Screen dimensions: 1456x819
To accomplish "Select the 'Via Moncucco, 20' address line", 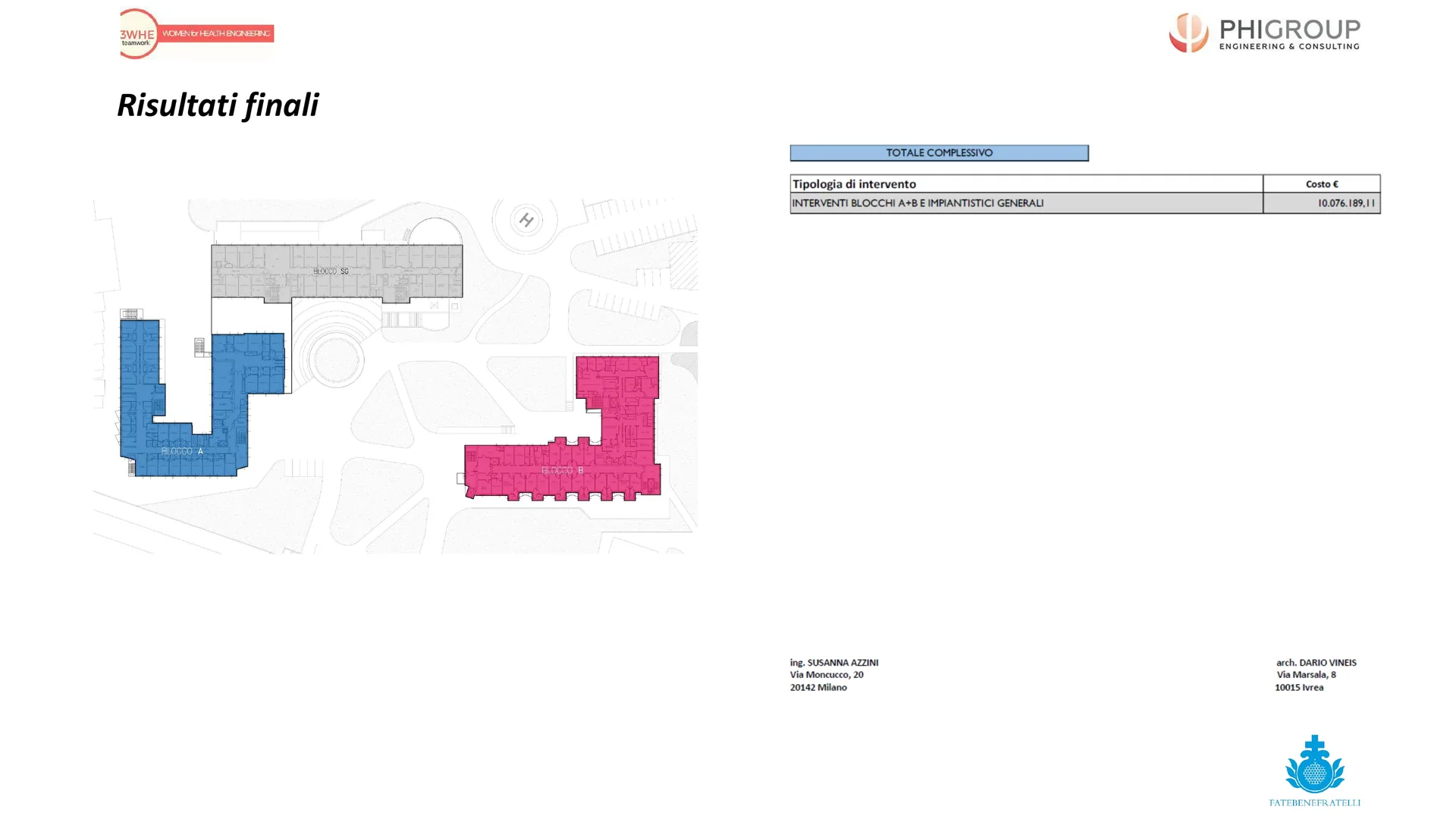I will click(827, 675).
